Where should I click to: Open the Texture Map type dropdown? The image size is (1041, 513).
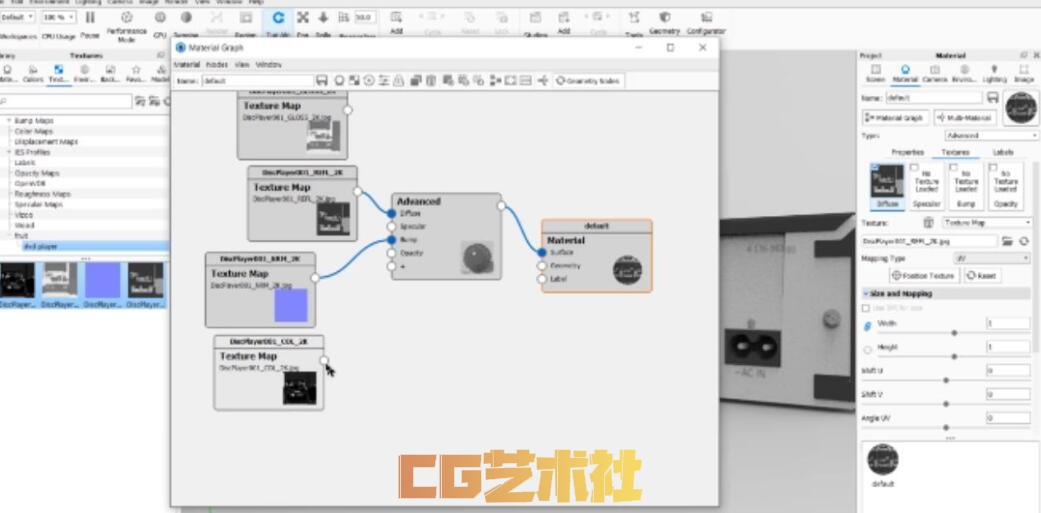pos(987,222)
